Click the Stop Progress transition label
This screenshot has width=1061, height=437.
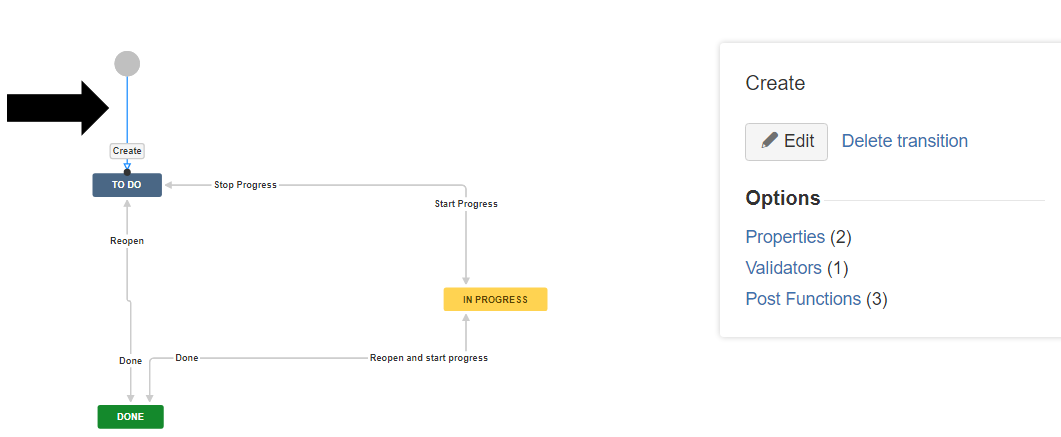tap(245, 185)
